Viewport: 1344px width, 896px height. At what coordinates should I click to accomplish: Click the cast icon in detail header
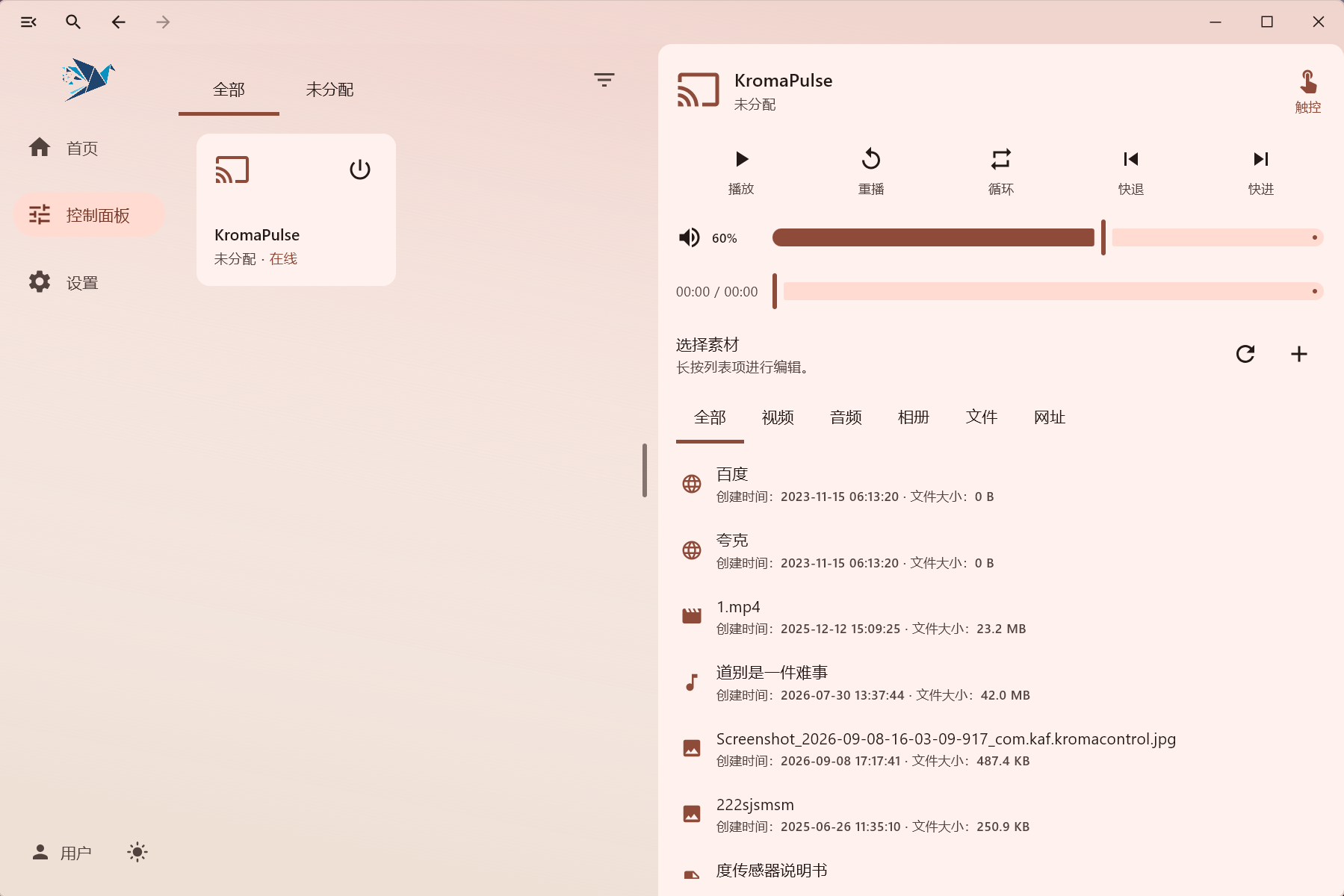pyautogui.click(x=698, y=90)
